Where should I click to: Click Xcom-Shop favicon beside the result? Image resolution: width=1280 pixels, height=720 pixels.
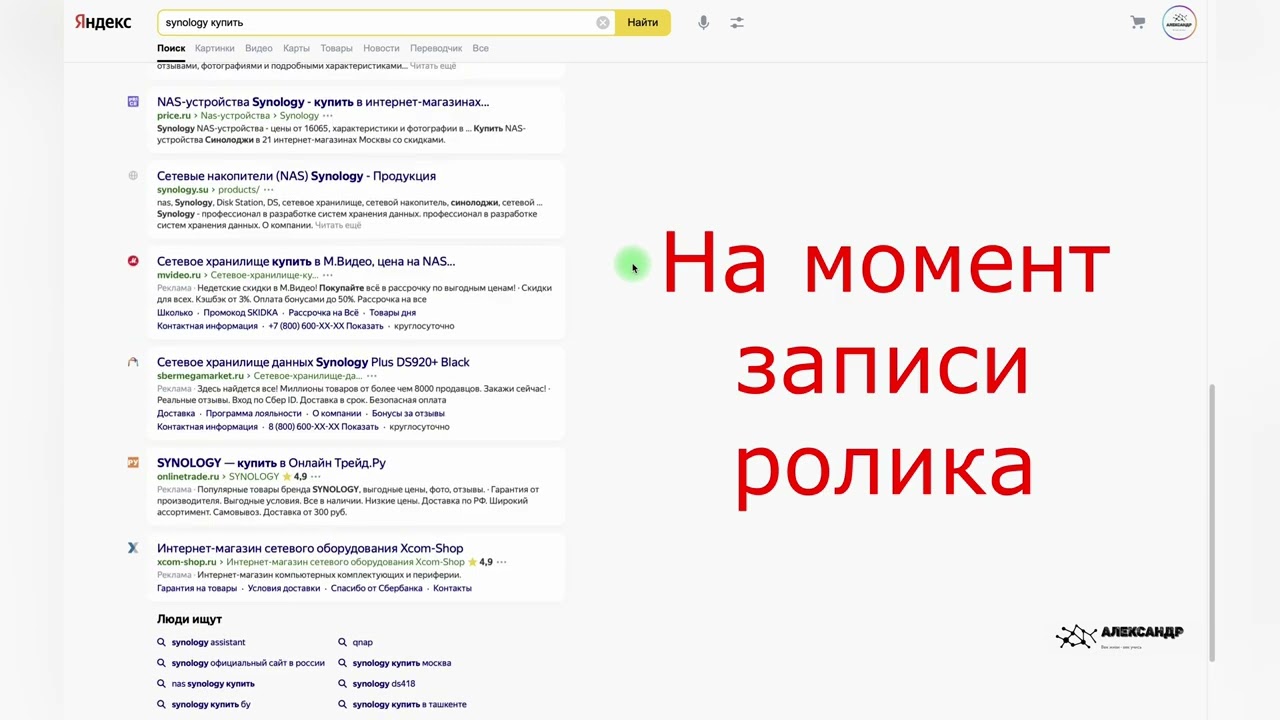click(x=133, y=548)
